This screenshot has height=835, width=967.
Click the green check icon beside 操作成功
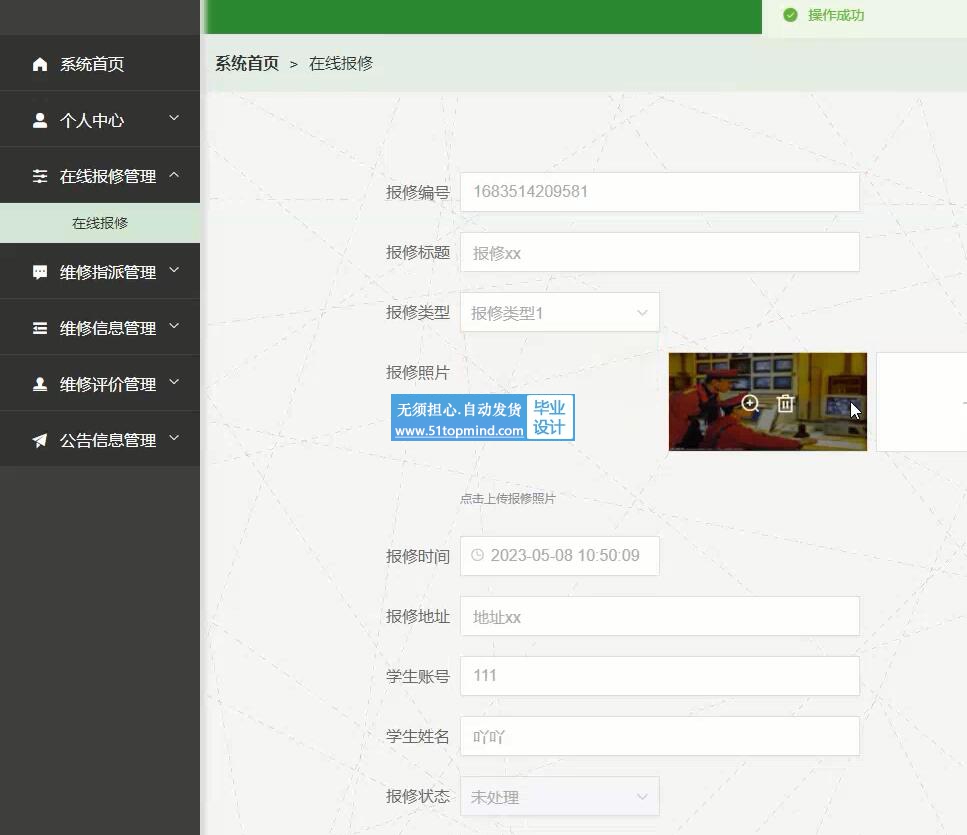(790, 15)
